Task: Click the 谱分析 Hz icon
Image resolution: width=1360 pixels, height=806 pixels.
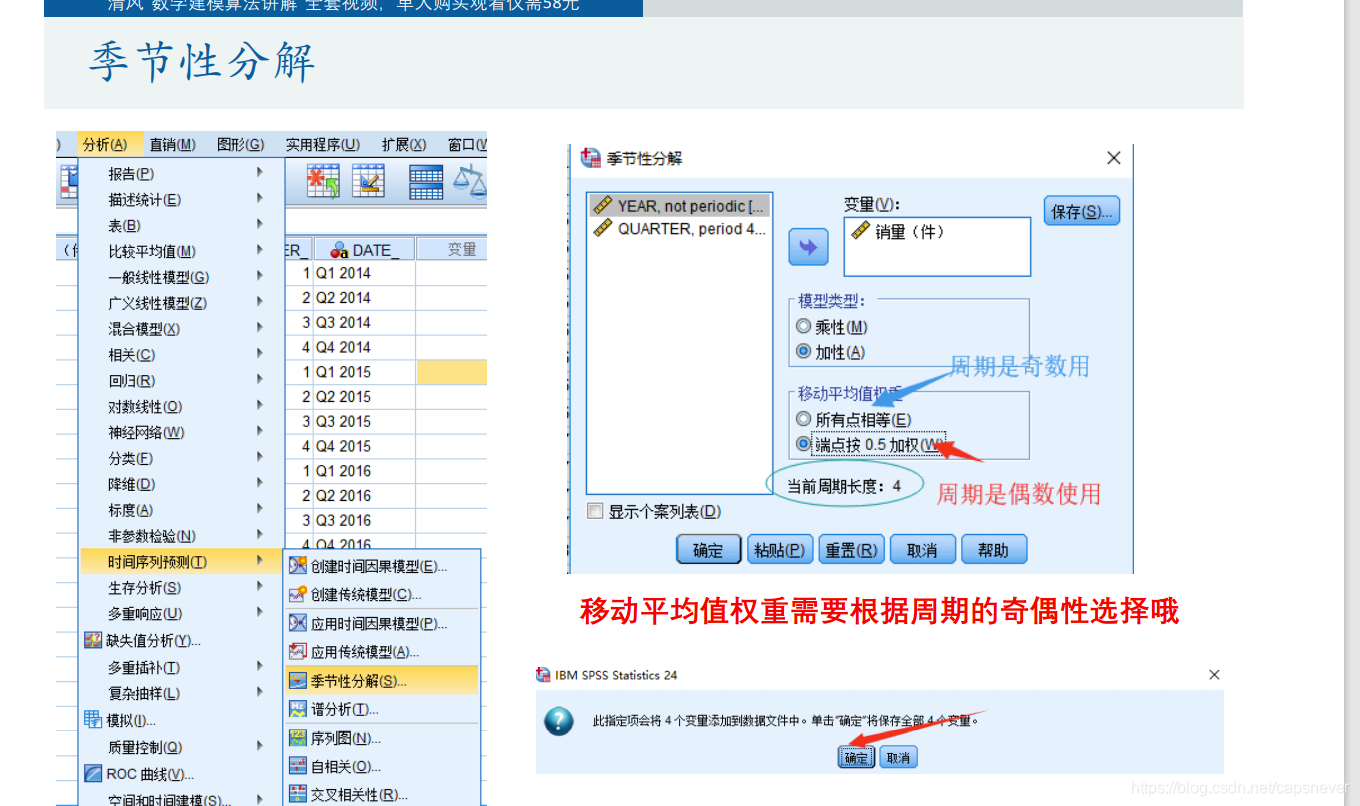Action: (298, 709)
